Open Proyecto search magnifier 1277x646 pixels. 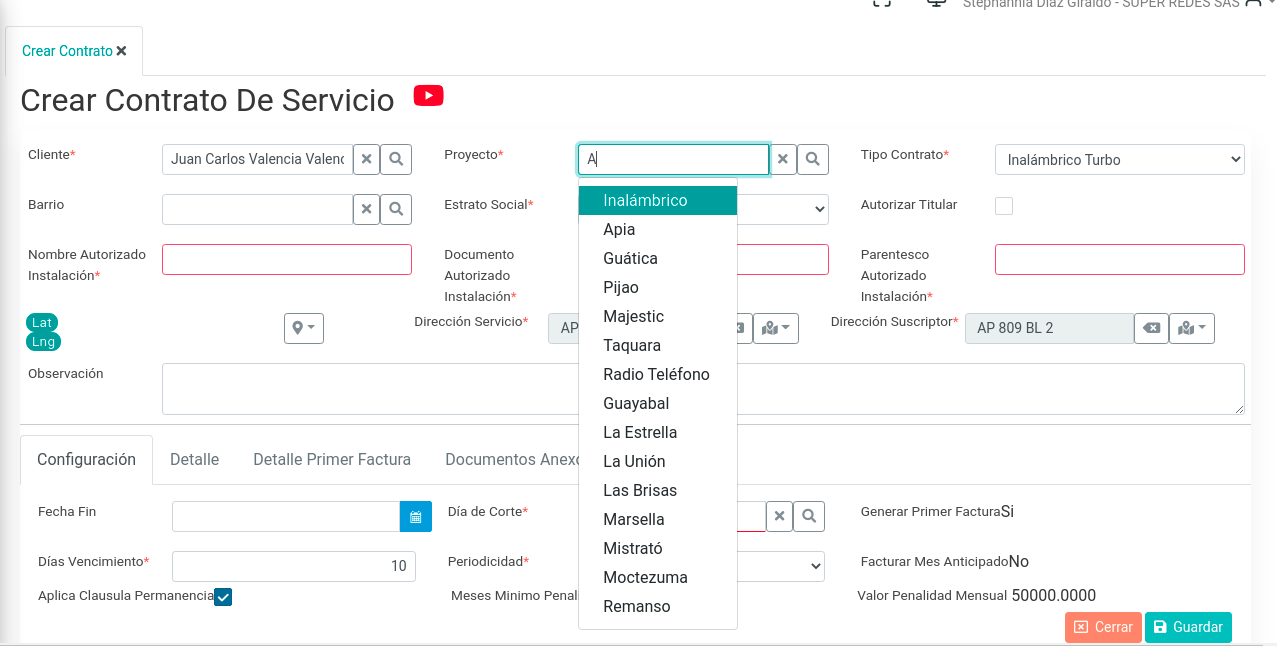pyautogui.click(x=813, y=159)
